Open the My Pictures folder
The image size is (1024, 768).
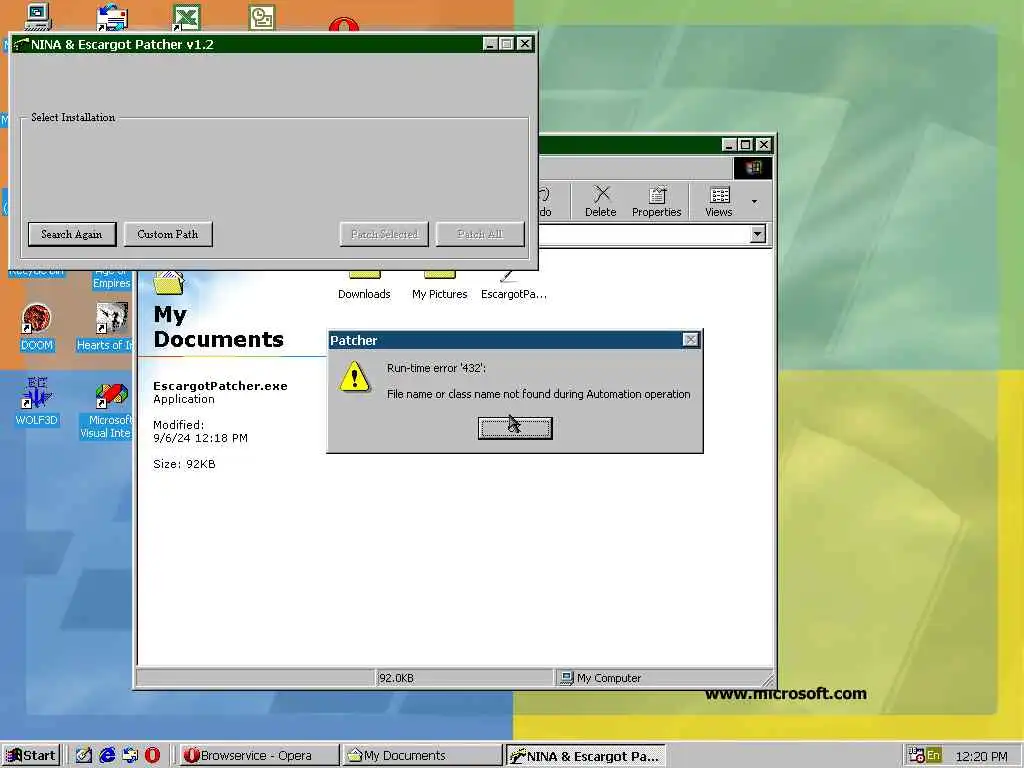coord(440,286)
